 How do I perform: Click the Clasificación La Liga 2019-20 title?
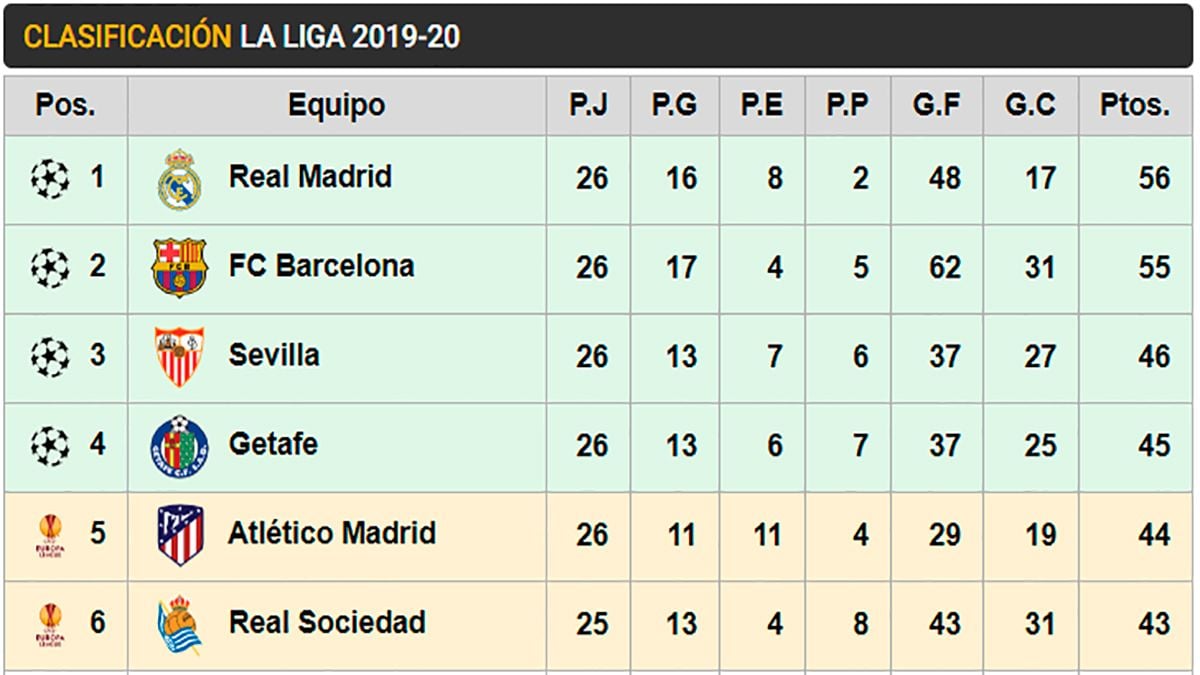pyautogui.click(x=241, y=37)
